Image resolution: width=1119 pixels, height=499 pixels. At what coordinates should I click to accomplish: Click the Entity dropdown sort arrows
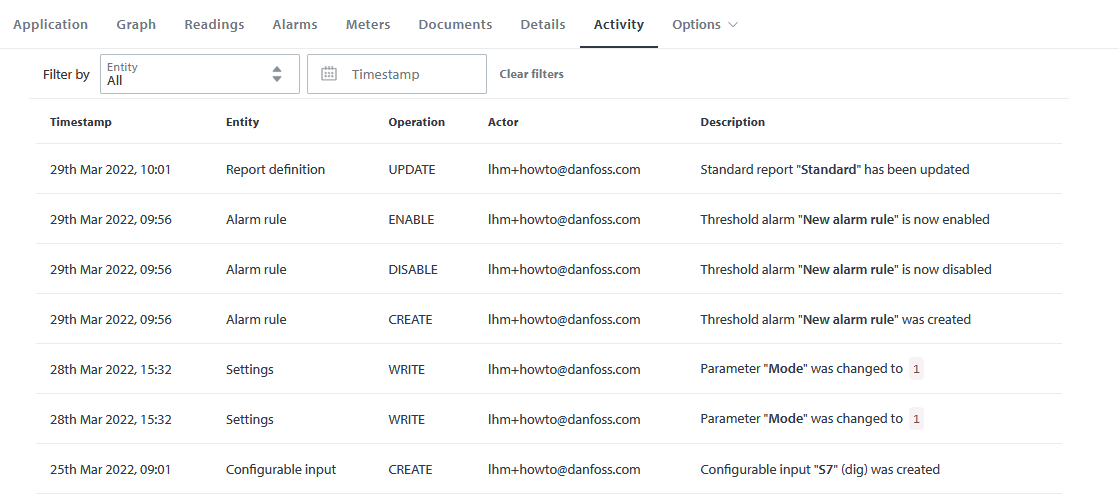click(277, 74)
